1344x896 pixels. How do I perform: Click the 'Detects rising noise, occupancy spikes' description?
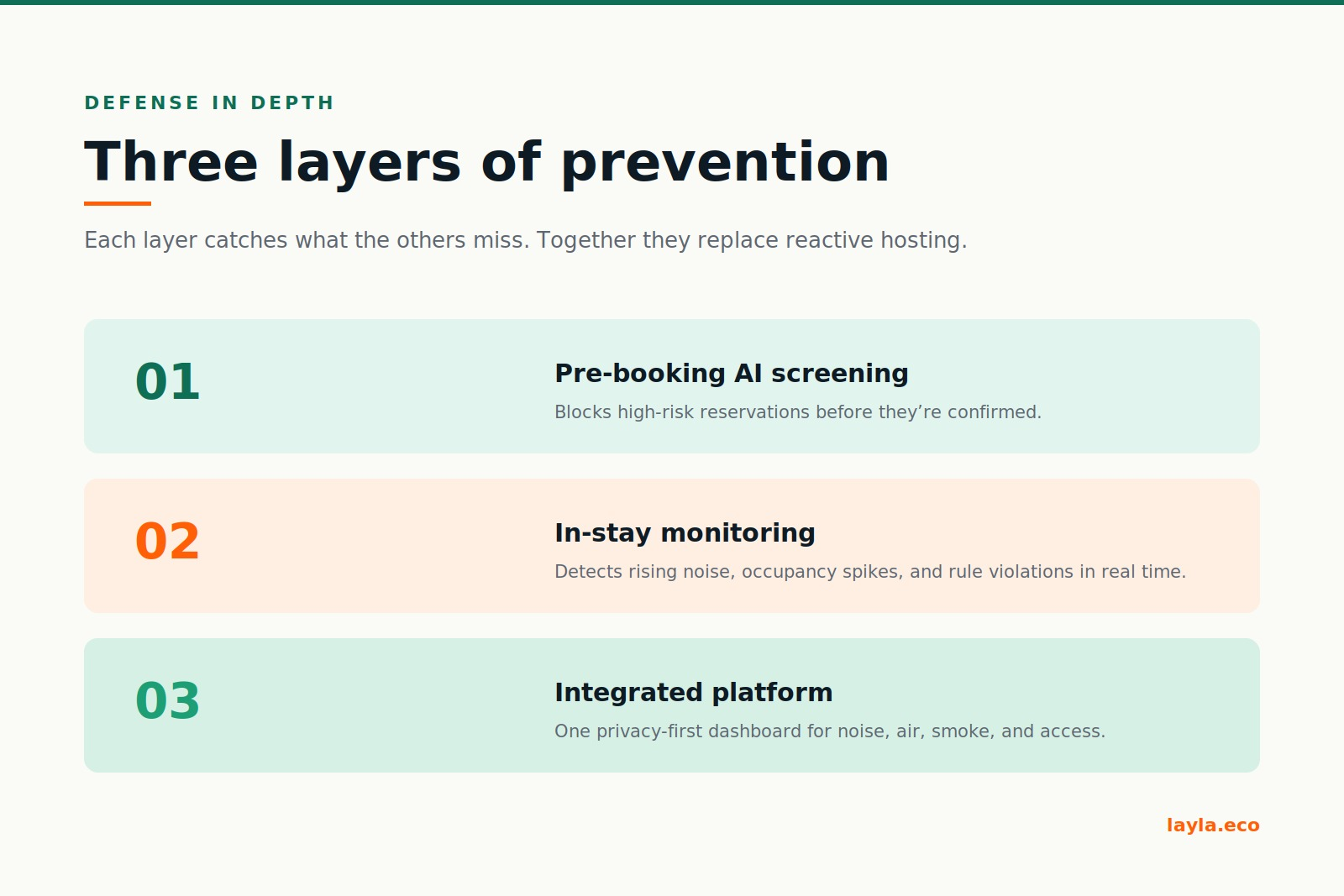coord(870,572)
